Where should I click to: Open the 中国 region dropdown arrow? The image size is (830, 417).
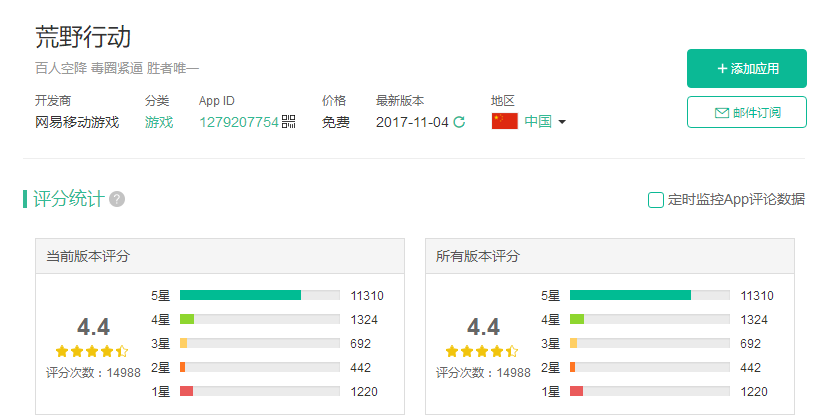(562, 122)
